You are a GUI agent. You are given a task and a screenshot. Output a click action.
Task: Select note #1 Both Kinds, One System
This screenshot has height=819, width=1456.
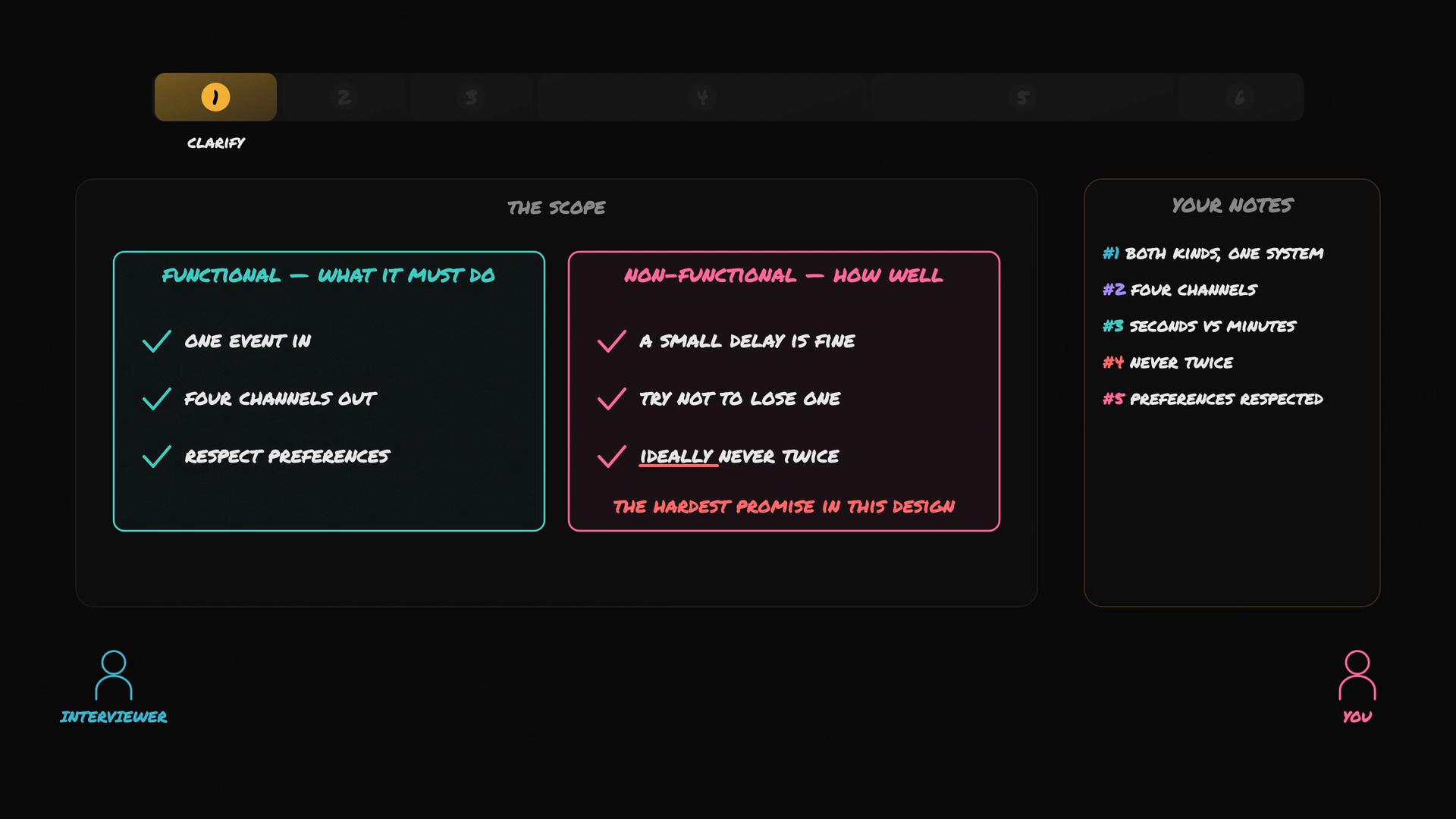coord(1213,253)
